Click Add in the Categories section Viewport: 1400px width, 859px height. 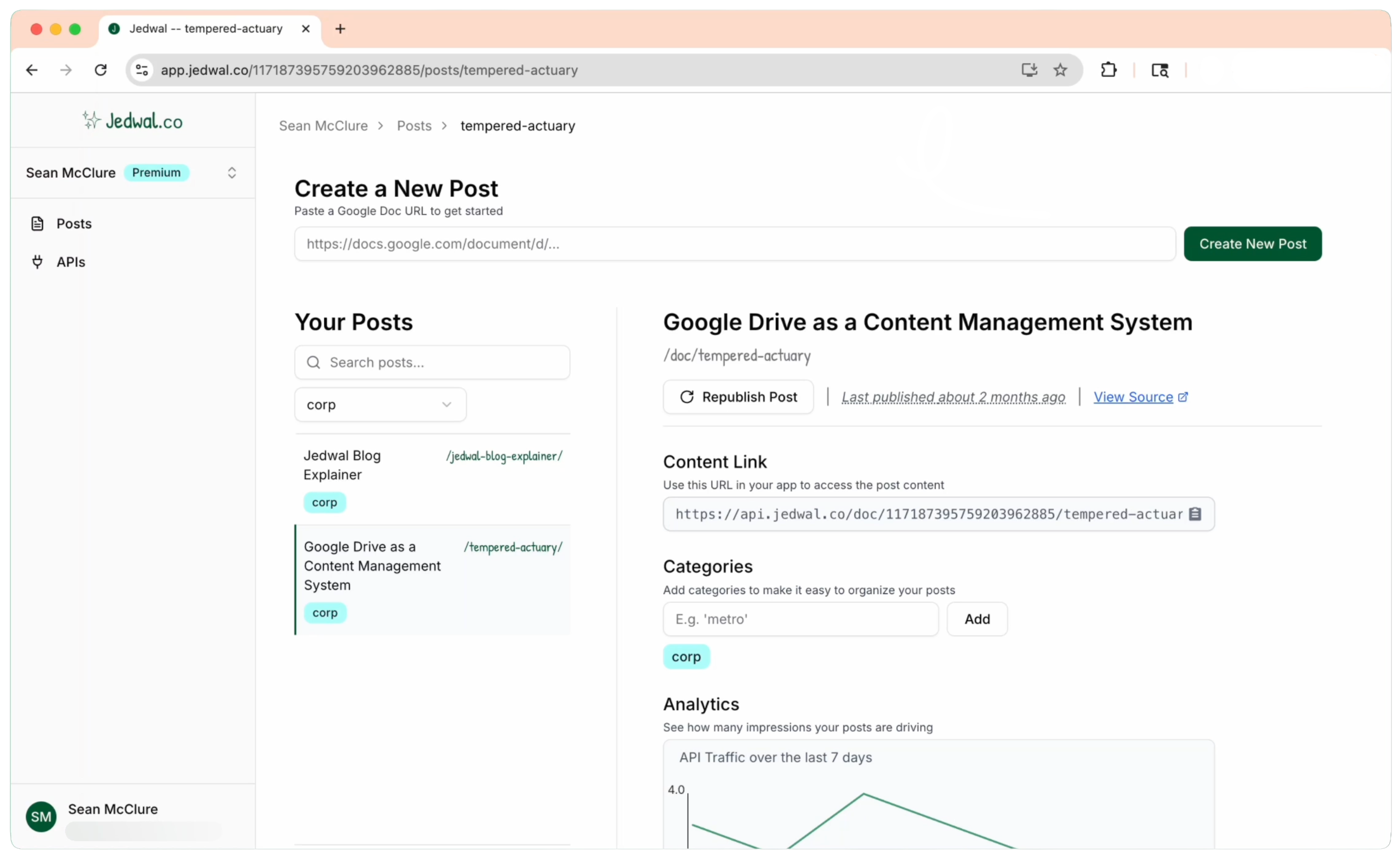(x=976, y=618)
